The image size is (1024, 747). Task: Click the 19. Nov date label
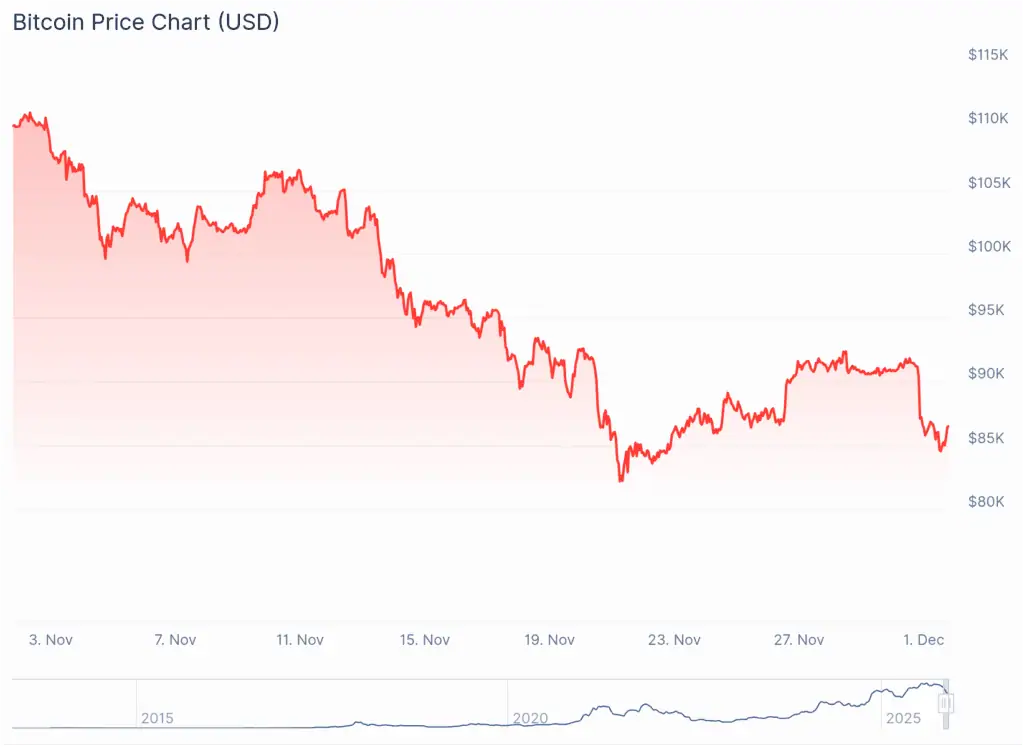coord(549,640)
